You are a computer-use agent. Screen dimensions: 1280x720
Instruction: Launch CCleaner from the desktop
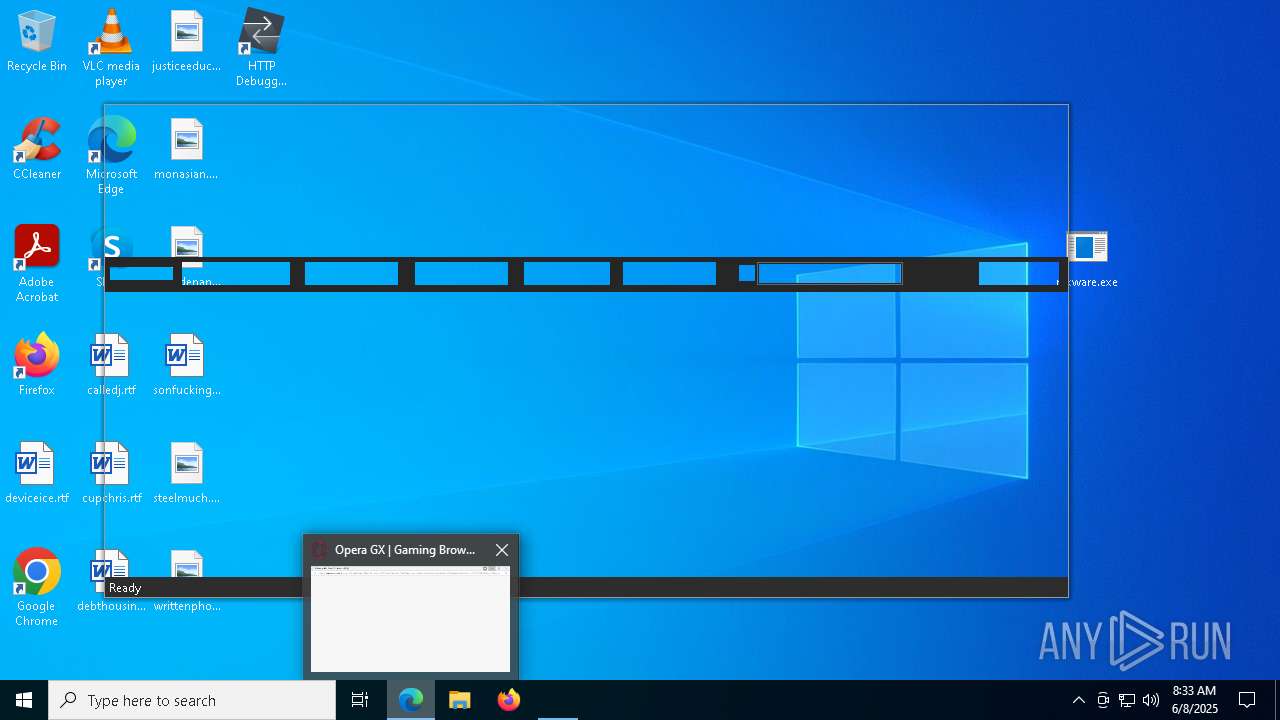[x=37, y=150]
